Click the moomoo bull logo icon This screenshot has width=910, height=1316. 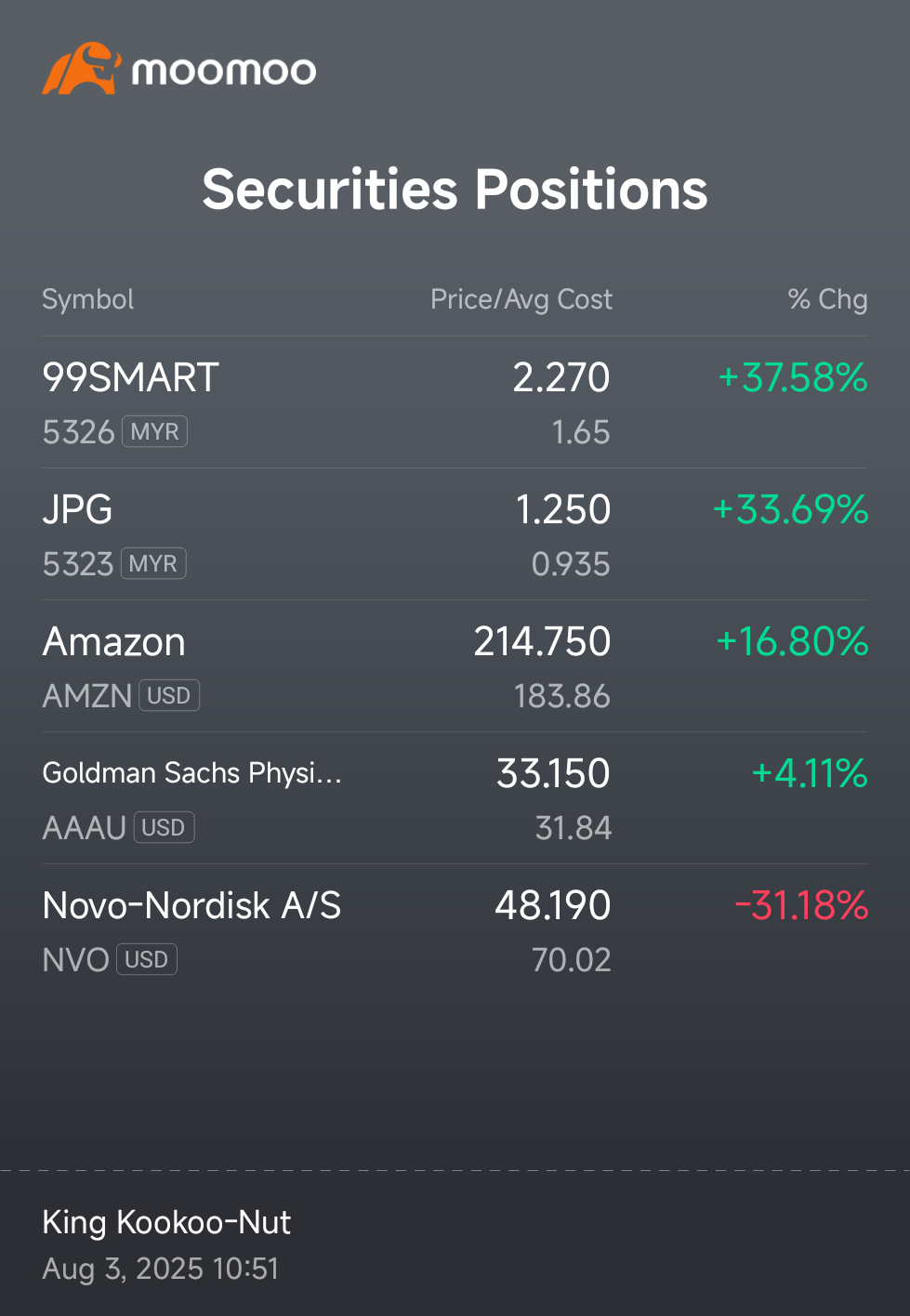click(82, 69)
